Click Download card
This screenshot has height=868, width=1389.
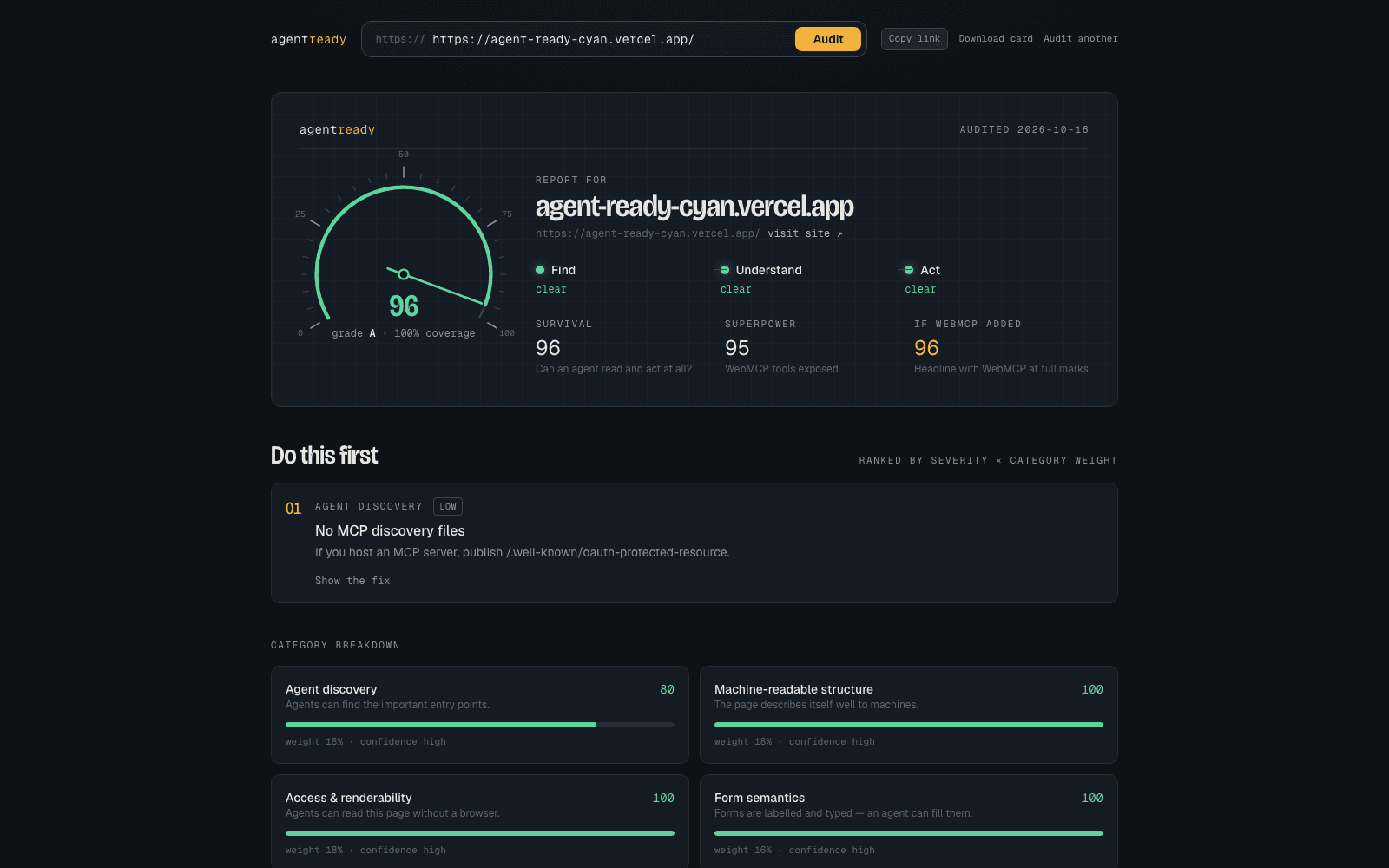(996, 39)
